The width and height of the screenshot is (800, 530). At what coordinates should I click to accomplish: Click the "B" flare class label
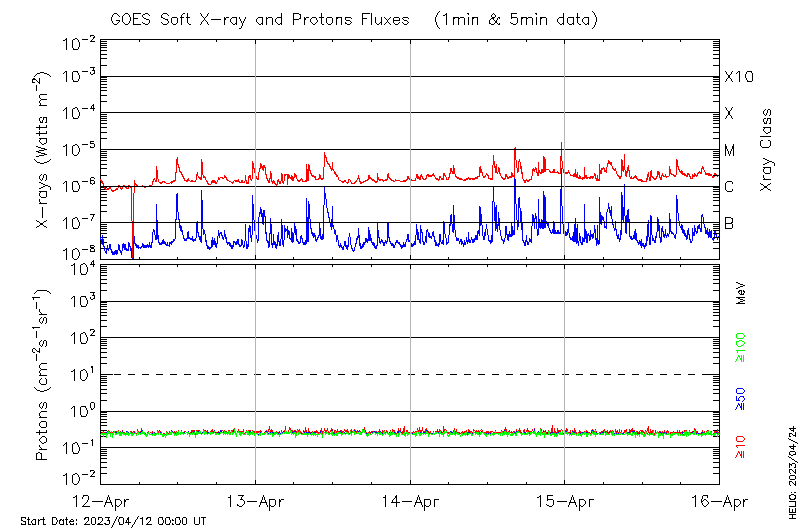tap(729, 223)
